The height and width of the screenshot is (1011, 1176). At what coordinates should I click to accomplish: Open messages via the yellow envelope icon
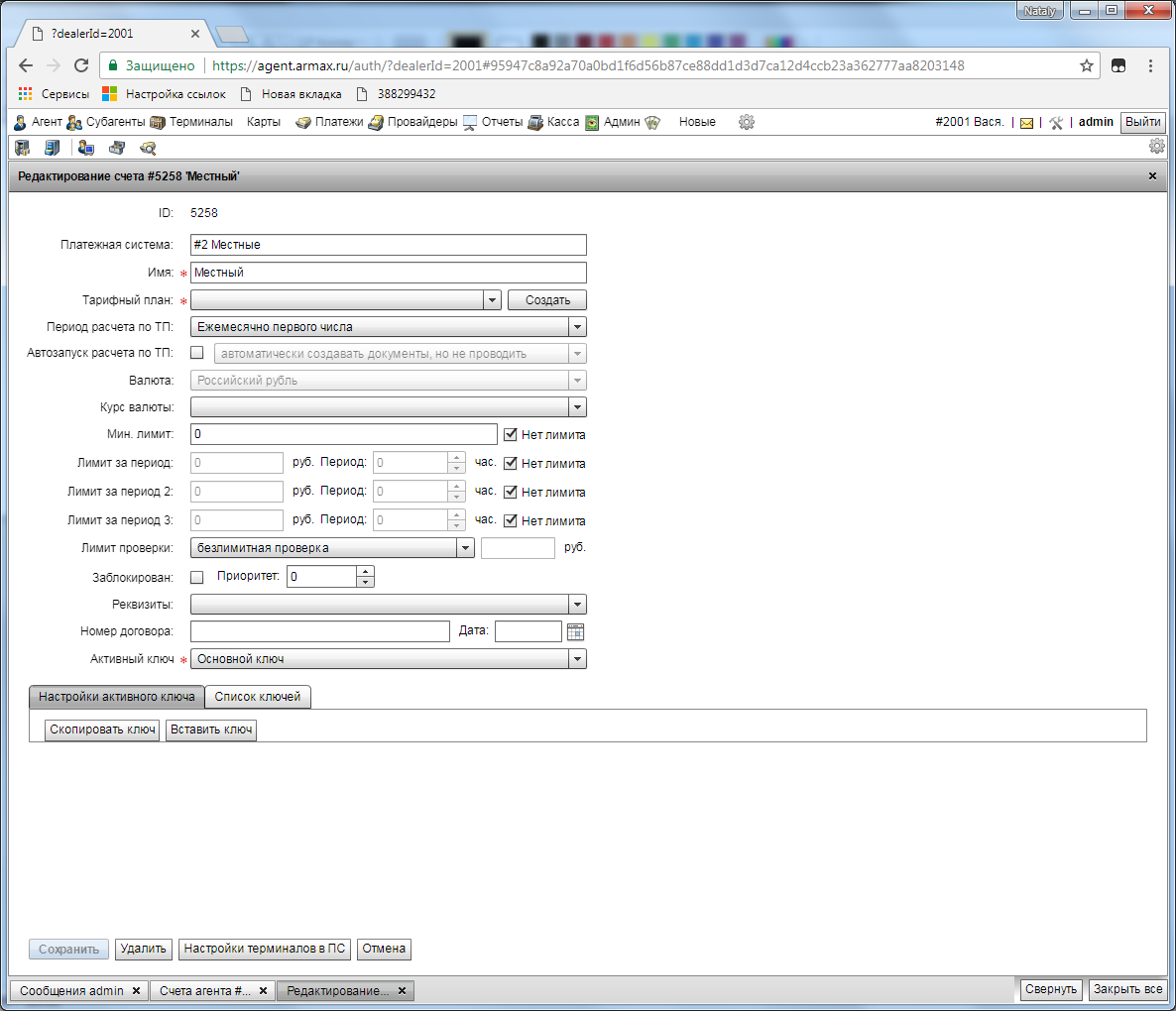[1026, 123]
